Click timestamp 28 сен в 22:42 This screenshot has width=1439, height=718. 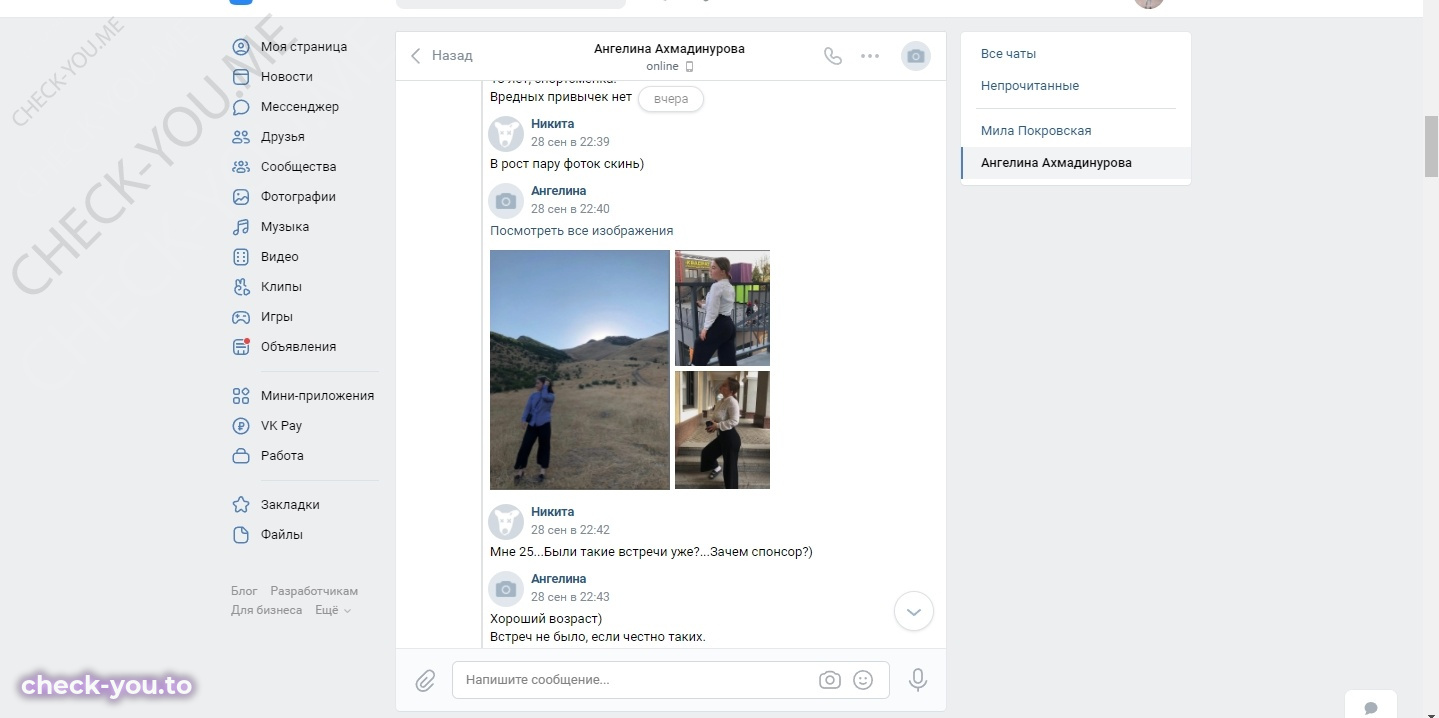coord(570,530)
